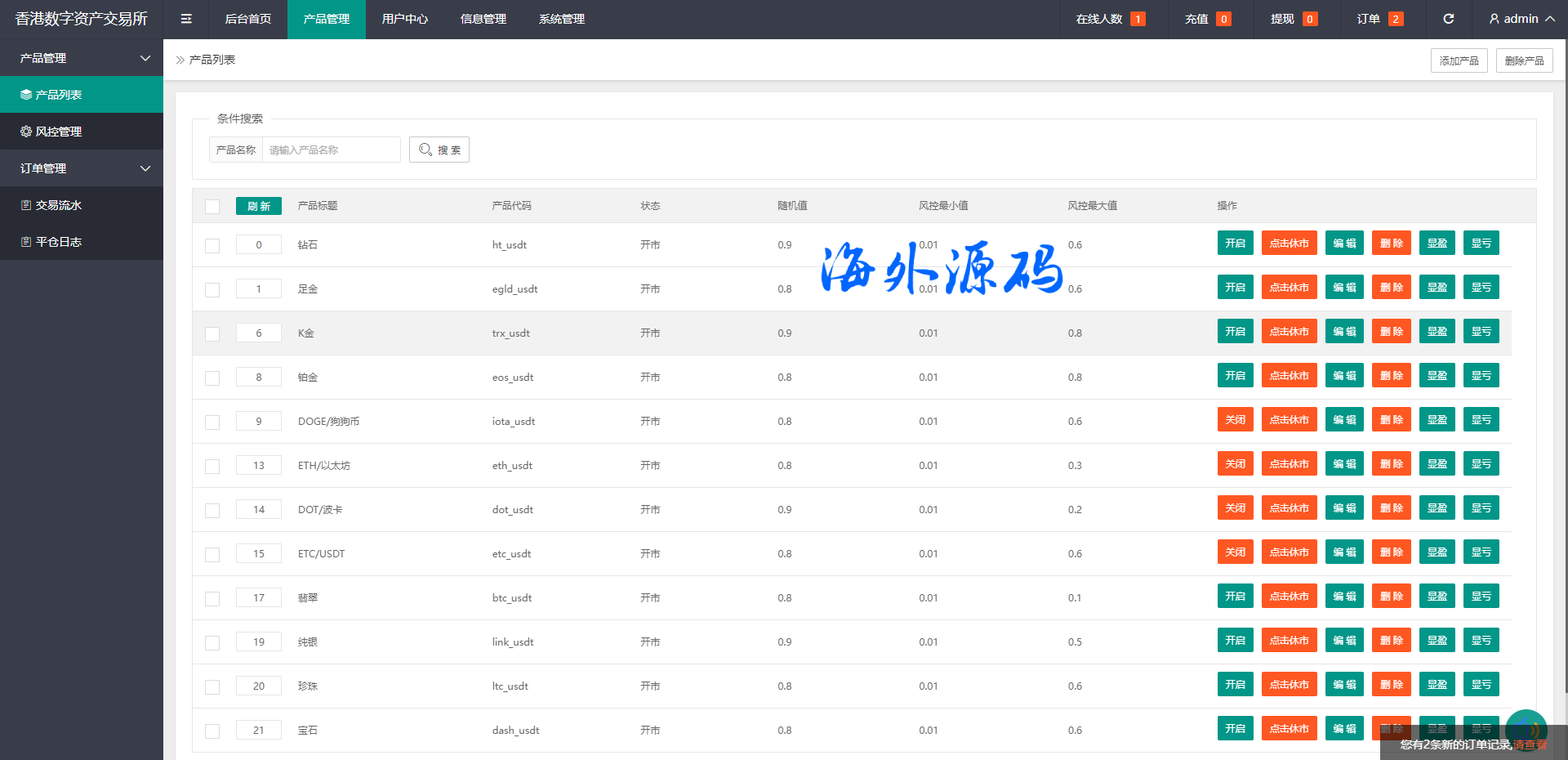
Task: Expand the 订单管理 sidebar chevron
Action: point(145,168)
